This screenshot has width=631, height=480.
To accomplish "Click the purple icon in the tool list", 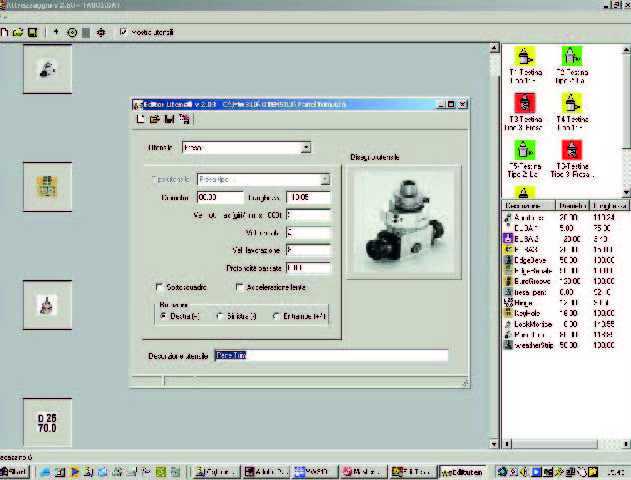I will pyautogui.click(x=508, y=239).
